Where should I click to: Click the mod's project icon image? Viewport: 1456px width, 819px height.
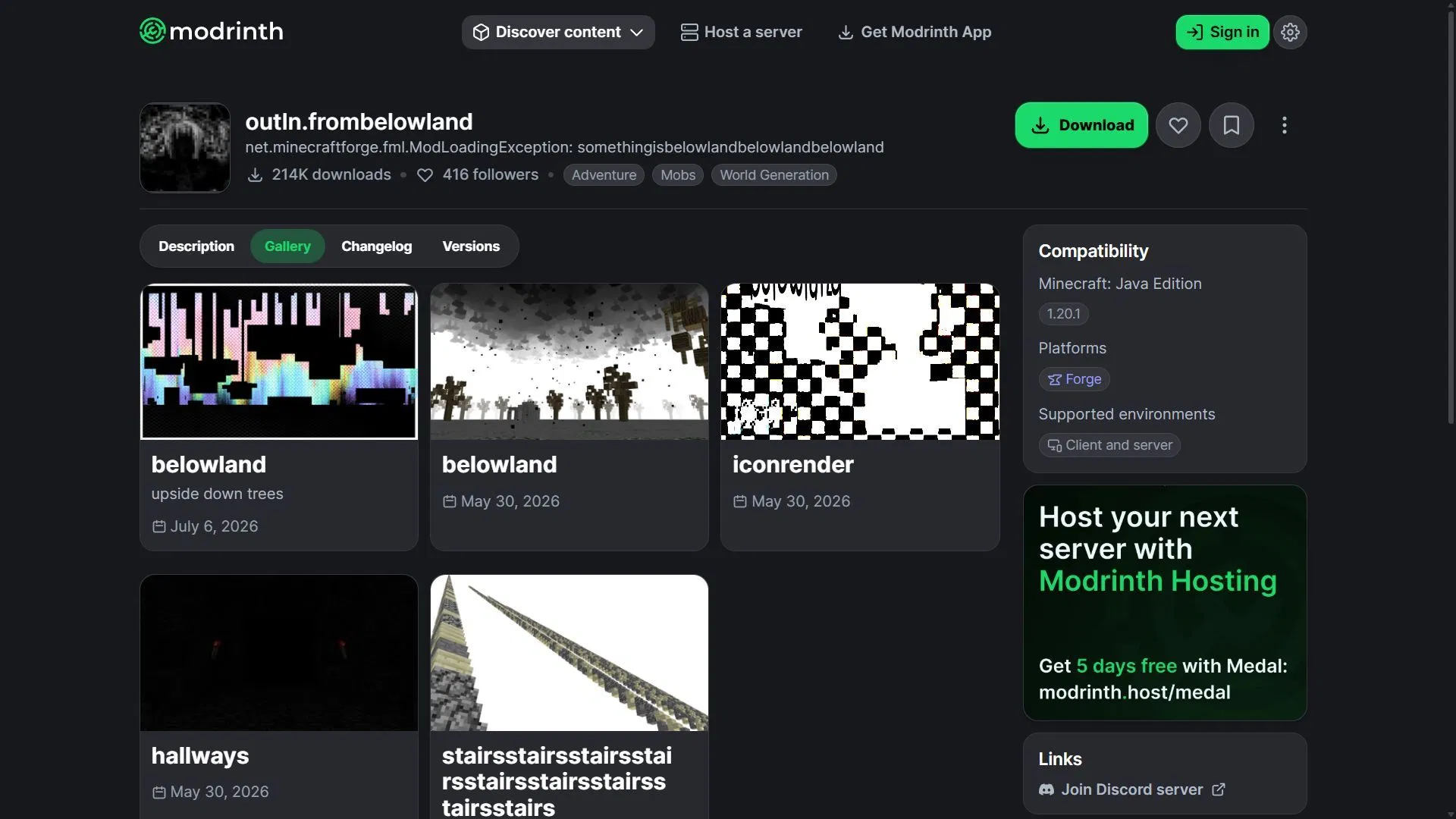(x=185, y=148)
